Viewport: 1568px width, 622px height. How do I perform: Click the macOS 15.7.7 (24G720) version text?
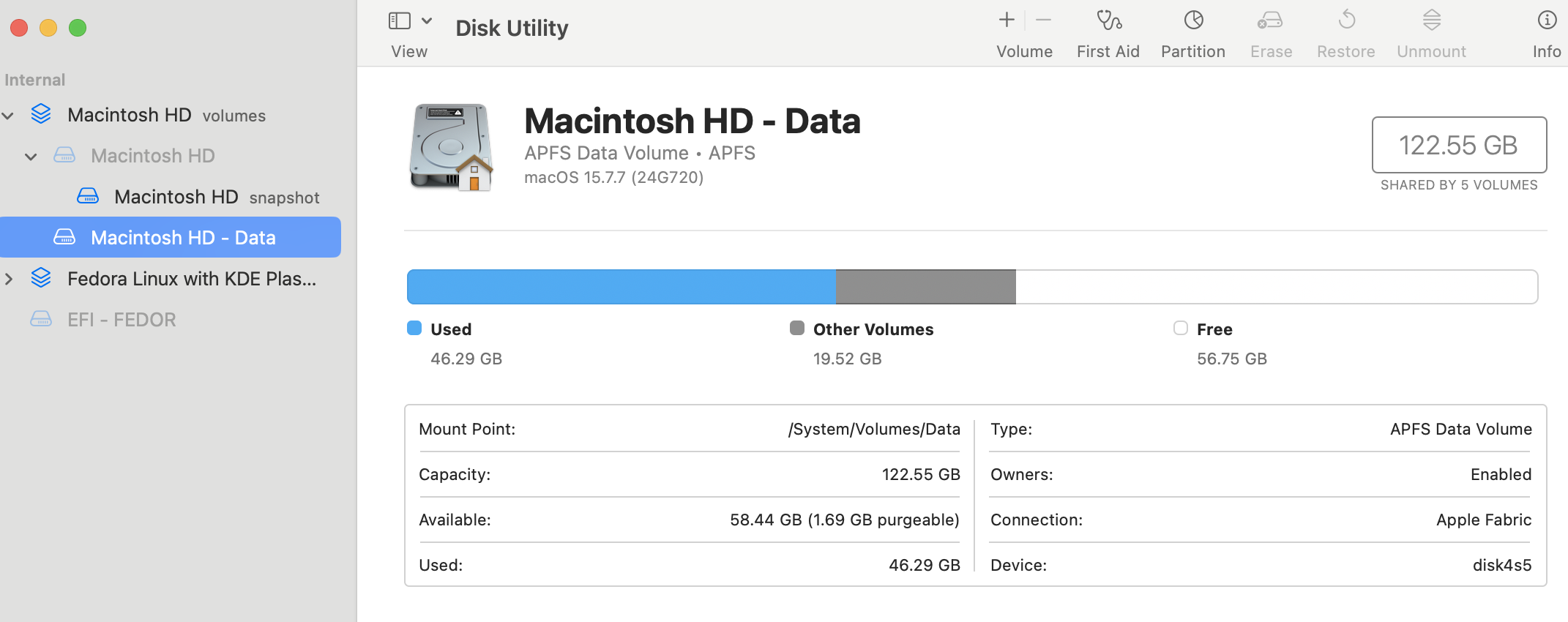click(x=613, y=178)
